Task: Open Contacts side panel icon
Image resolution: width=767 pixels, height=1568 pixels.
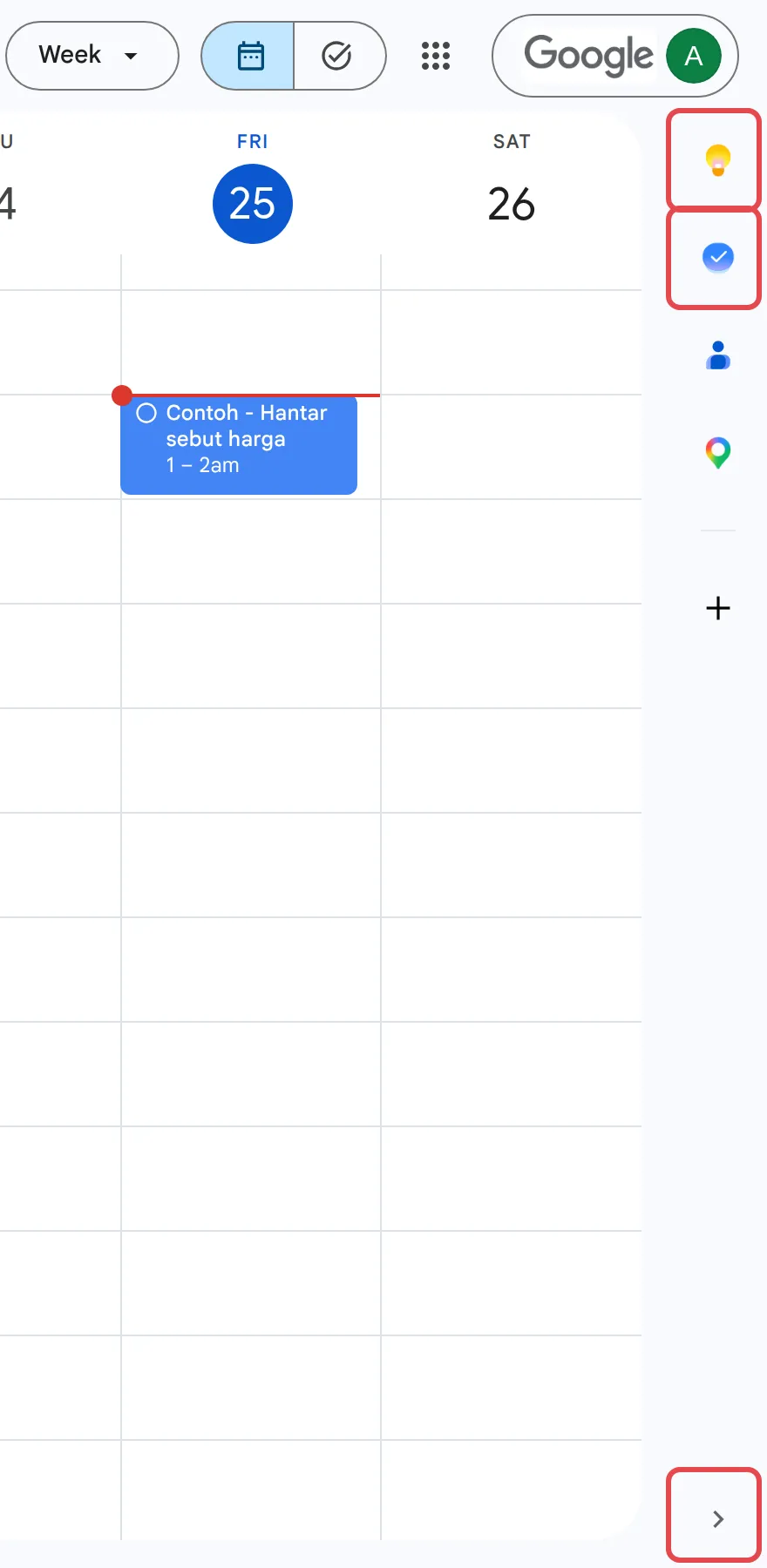Action: coord(717,355)
